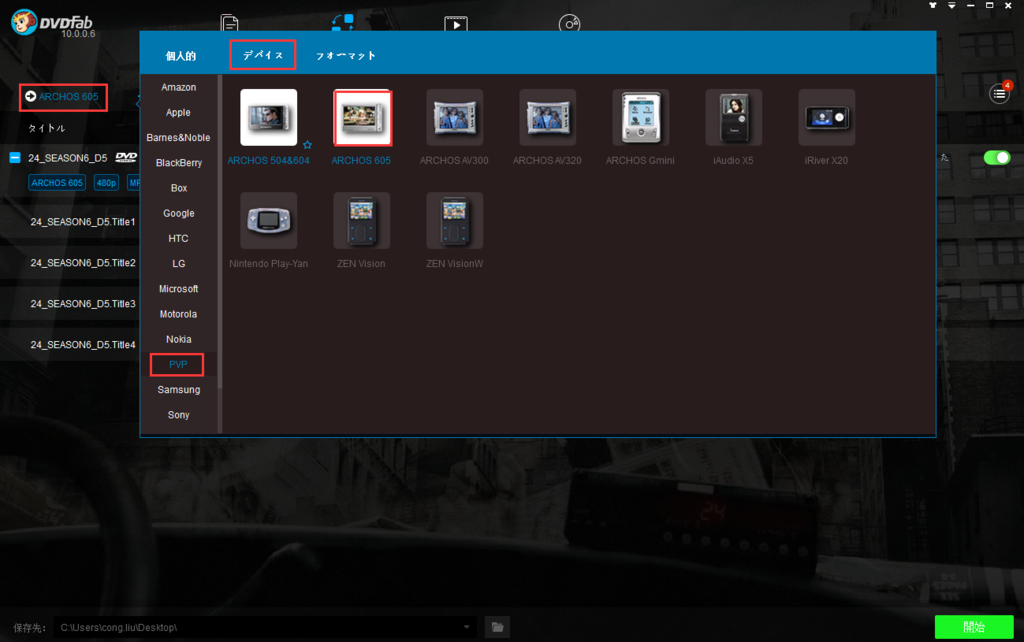Pick the iAudio X5 device icon

click(733, 118)
